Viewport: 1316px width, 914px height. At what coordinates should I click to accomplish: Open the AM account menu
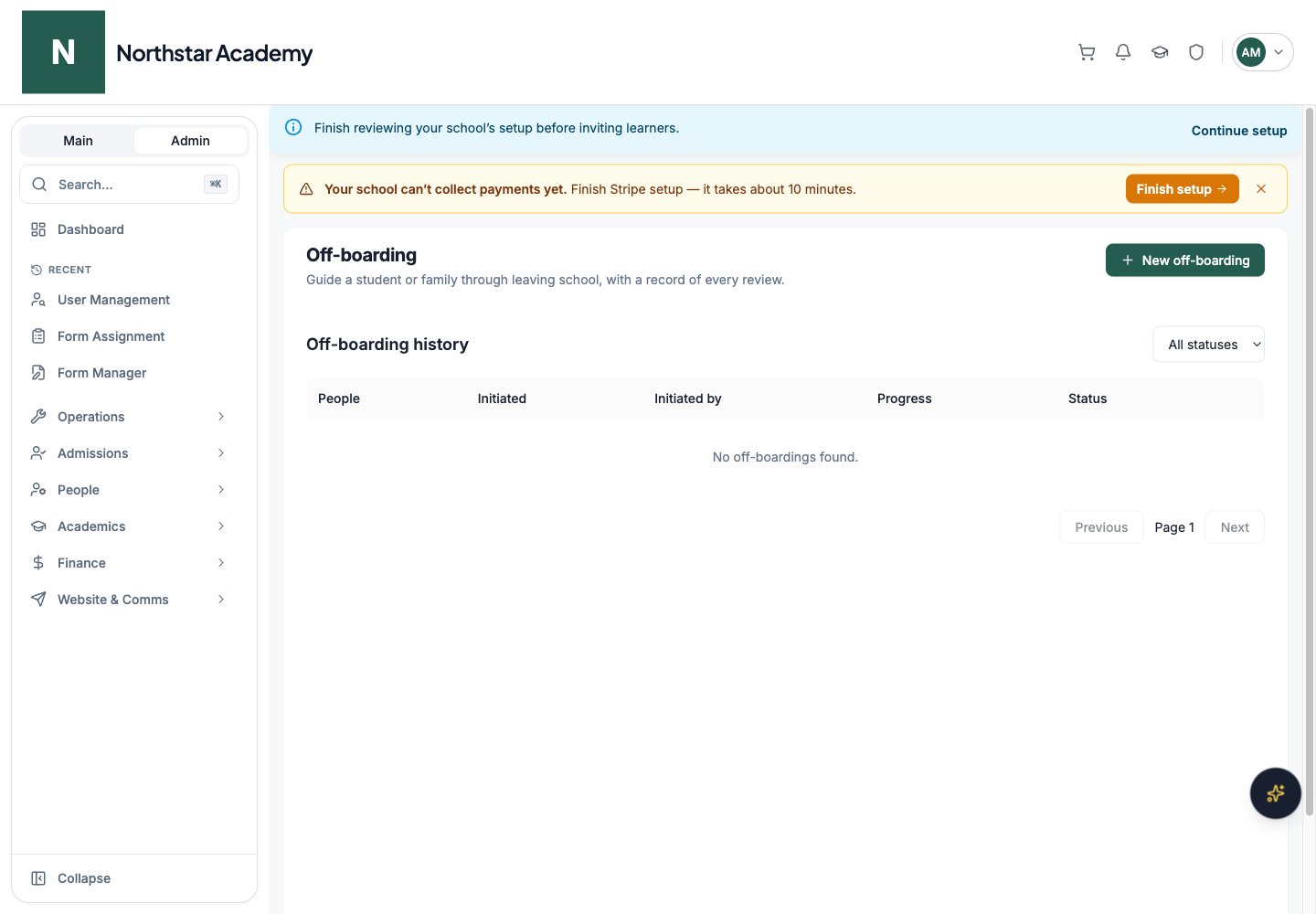click(1263, 52)
